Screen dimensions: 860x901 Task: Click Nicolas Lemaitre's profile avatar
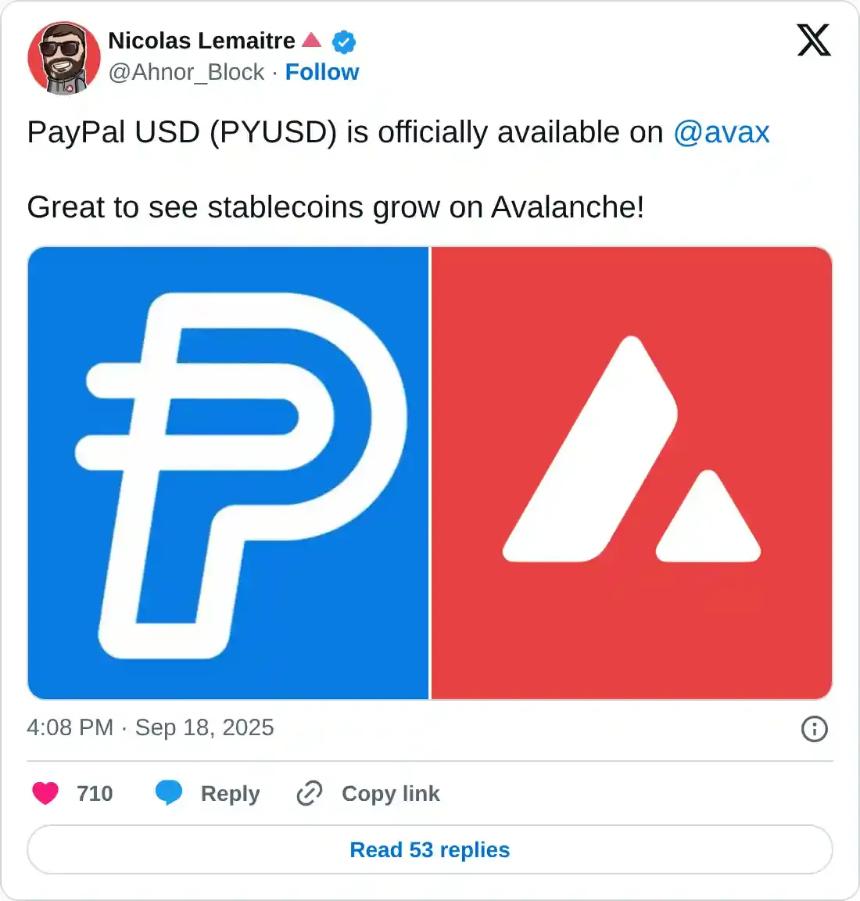62,59
